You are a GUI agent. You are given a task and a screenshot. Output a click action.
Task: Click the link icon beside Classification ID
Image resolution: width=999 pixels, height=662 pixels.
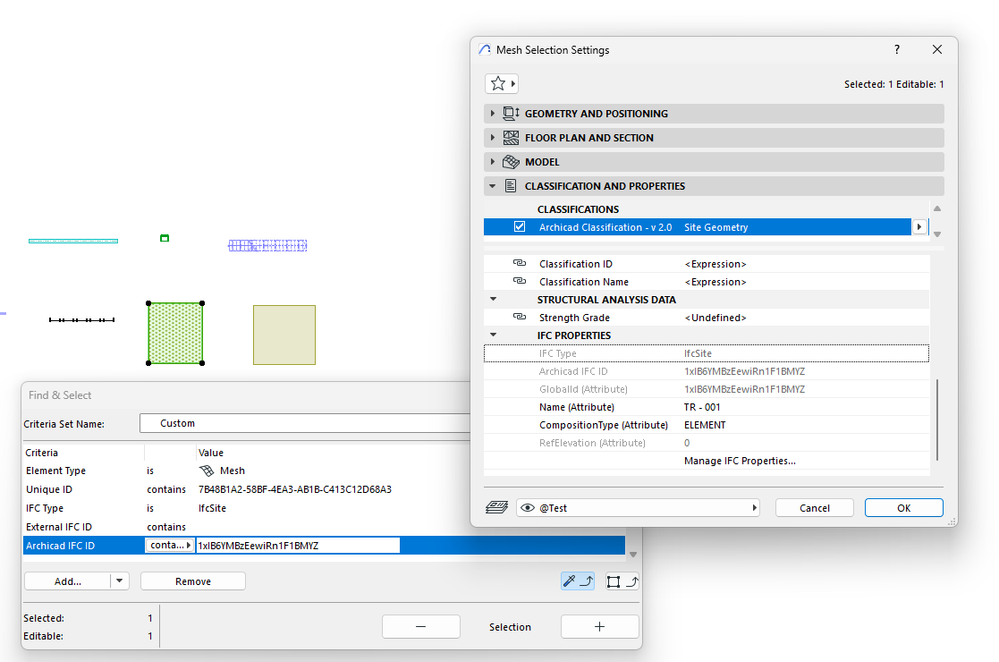pos(520,263)
